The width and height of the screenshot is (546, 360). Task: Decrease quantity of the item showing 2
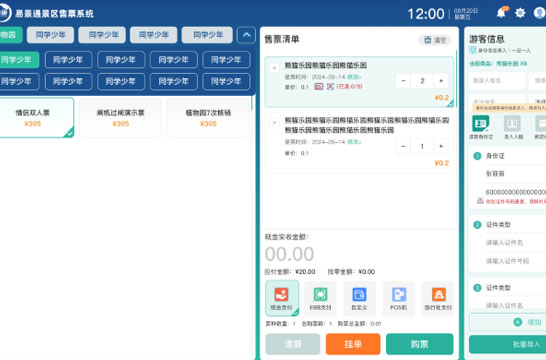(403, 81)
